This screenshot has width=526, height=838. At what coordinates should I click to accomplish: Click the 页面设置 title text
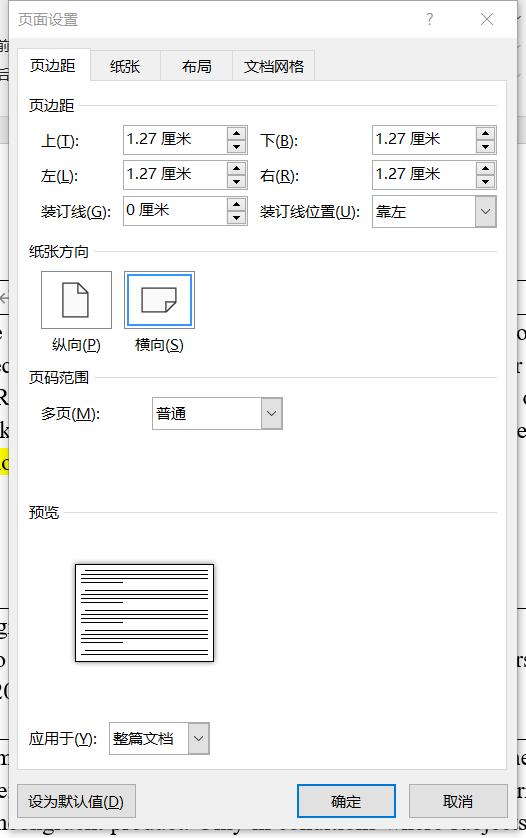(x=48, y=20)
